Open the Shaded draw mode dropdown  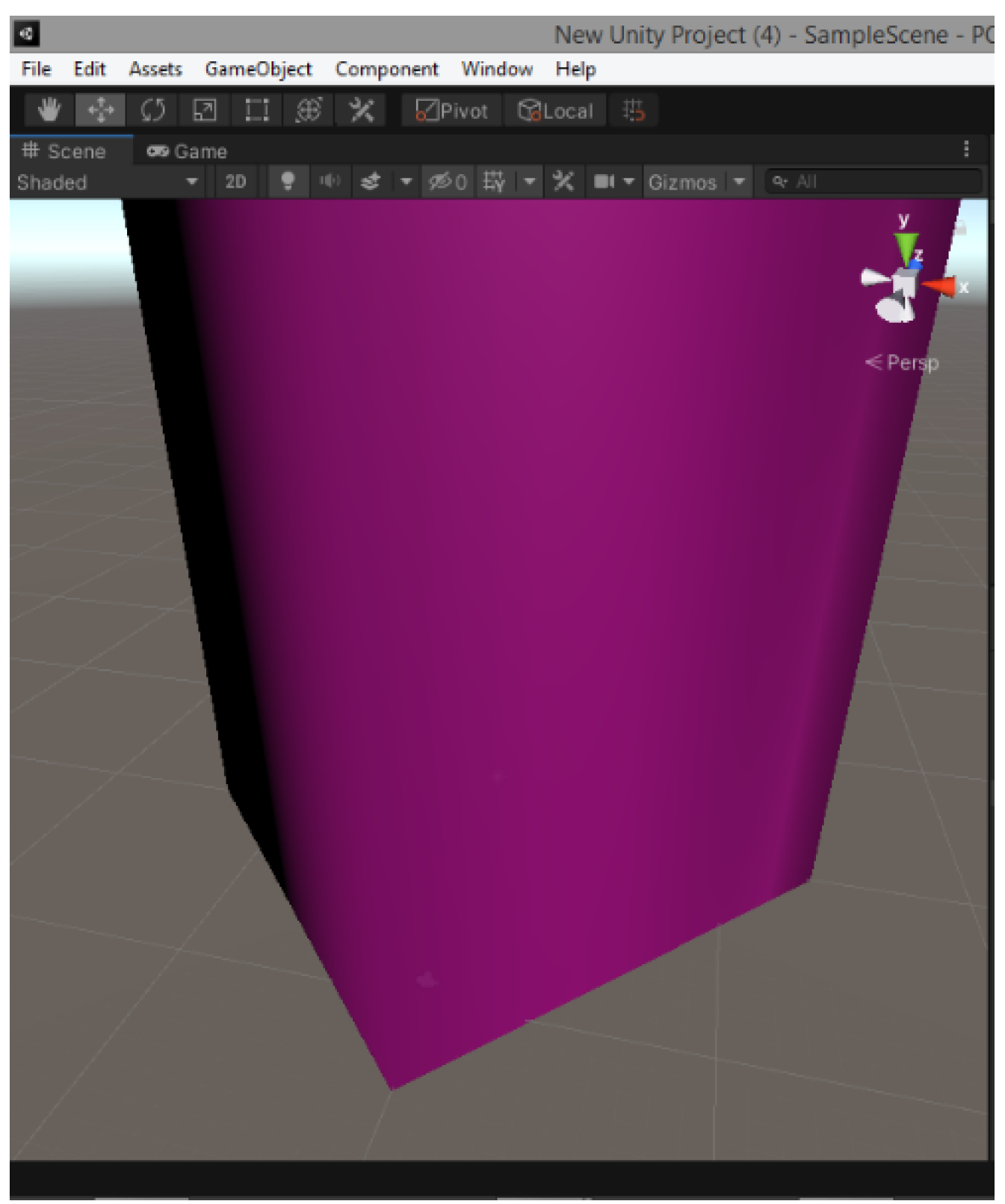click(107, 182)
